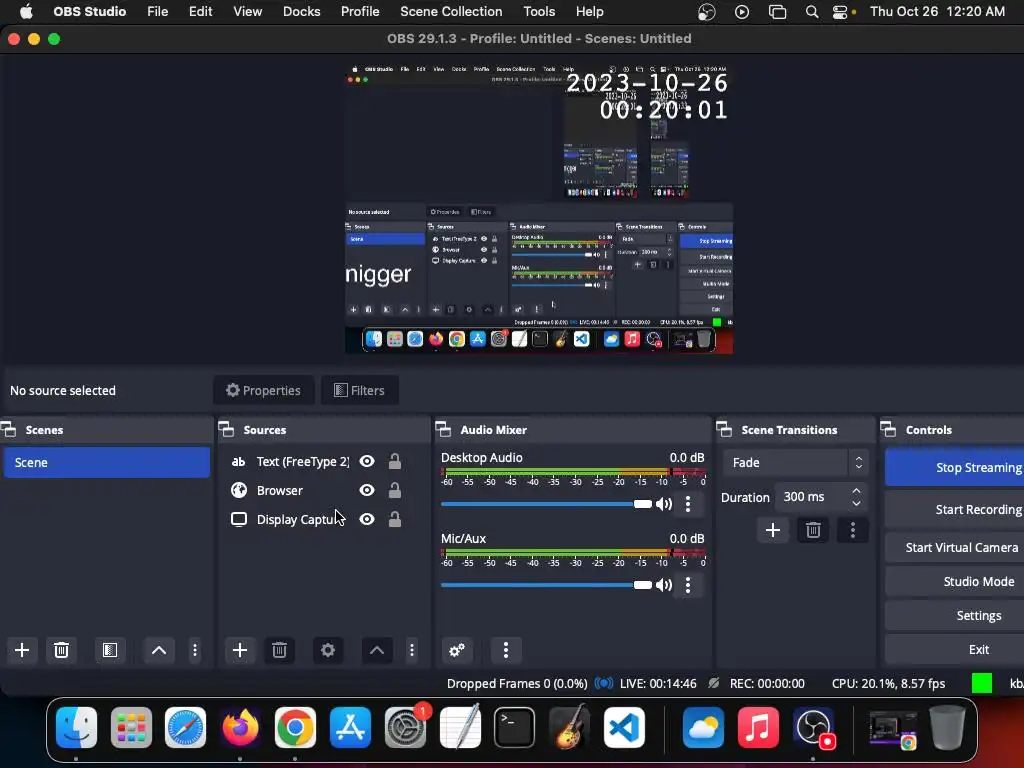Viewport: 1024px width, 768px height.
Task: Add a scene transition with plus
Action: 773,530
